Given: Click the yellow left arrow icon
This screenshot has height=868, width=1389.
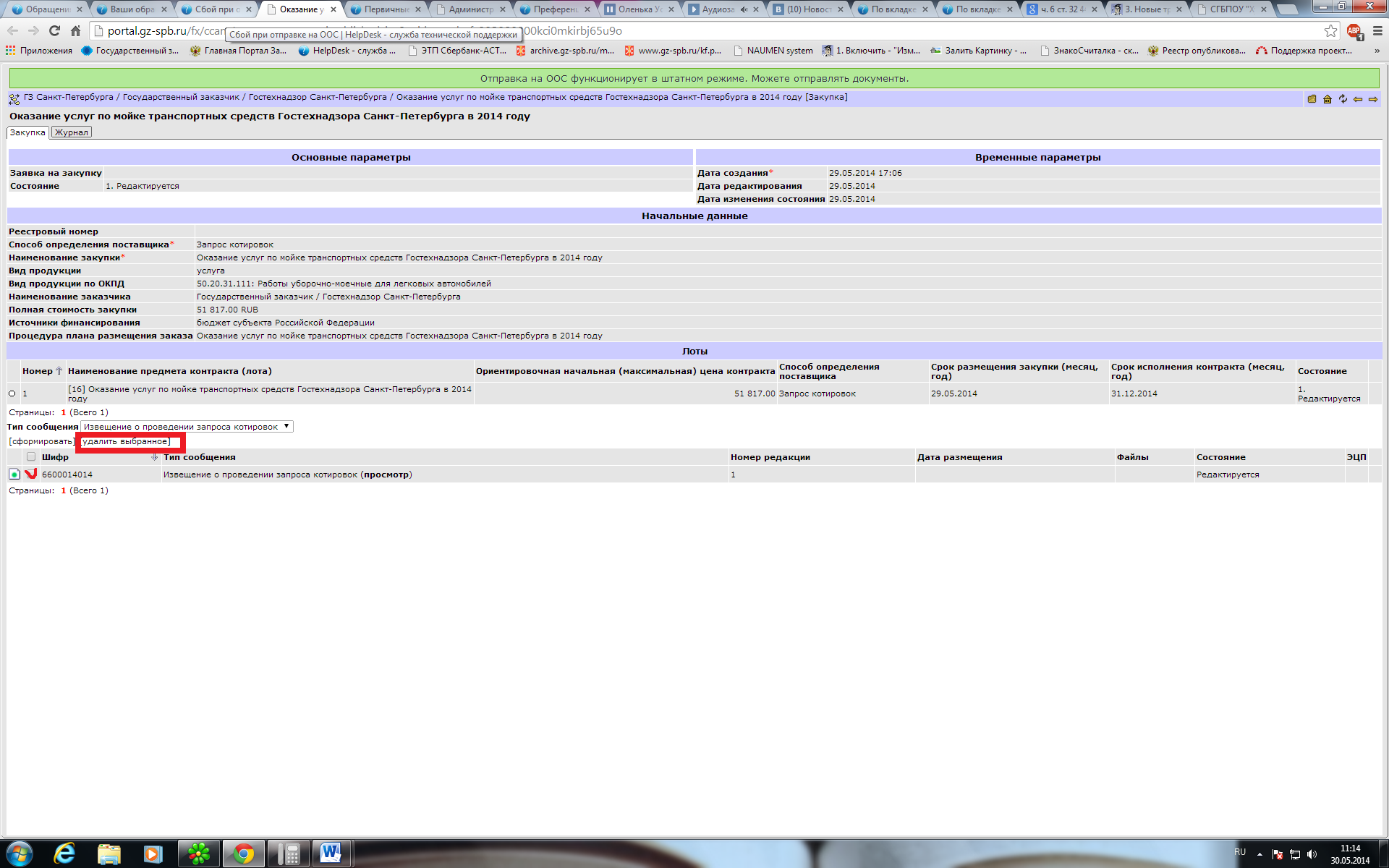Looking at the screenshot, I should pyautogui.click(x=1358, y=99).
